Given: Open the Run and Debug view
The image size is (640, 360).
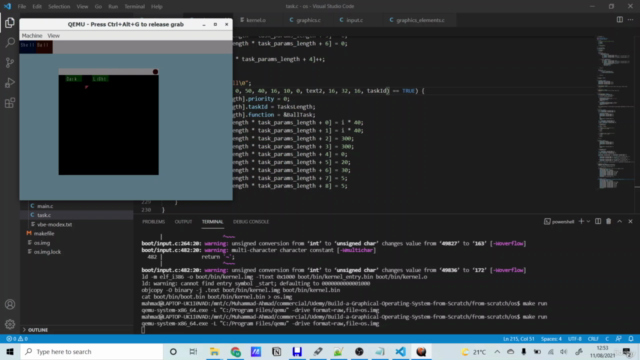Looking at the screenshot, I should 10,82.
